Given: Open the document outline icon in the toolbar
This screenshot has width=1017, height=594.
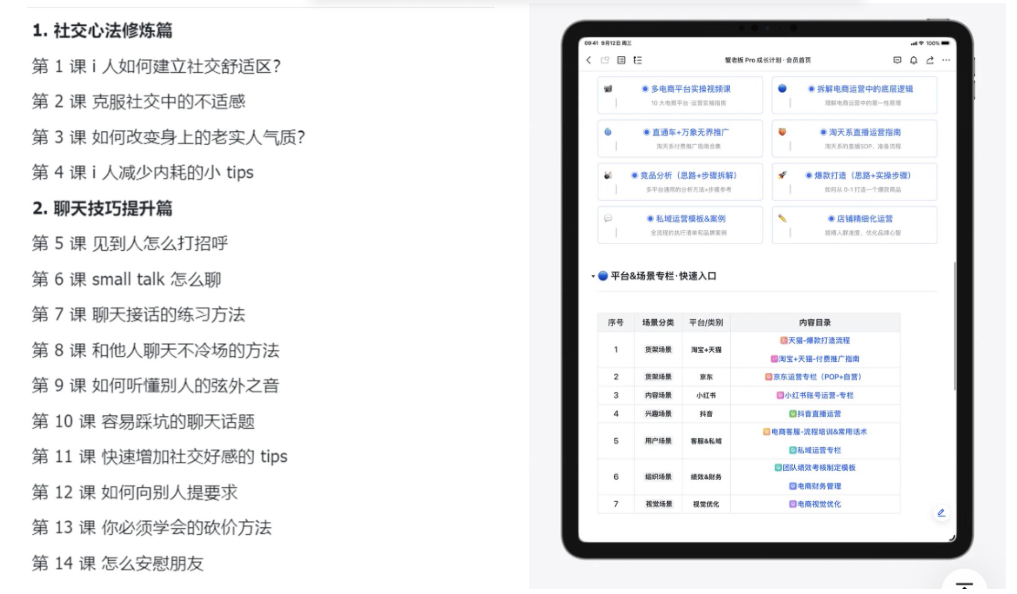Looking at the screenshot, I should pyautogui.click(x=637, y=60).
